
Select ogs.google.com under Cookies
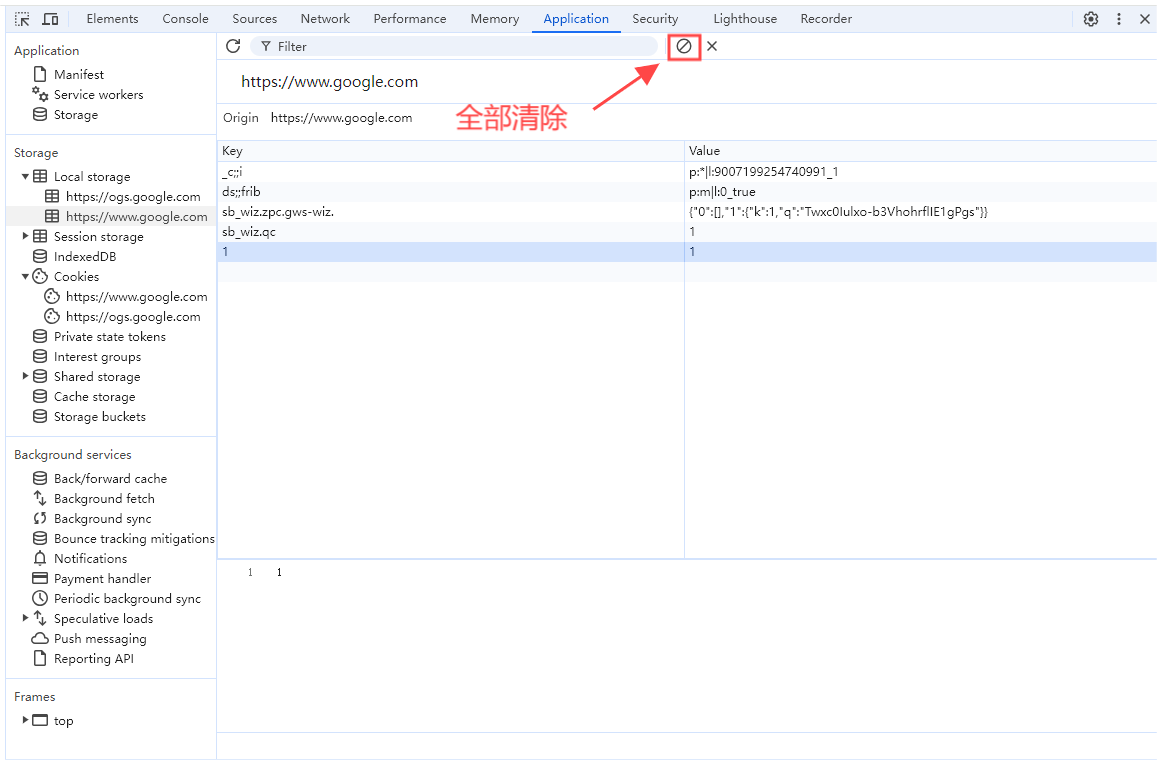coord(133,317)
